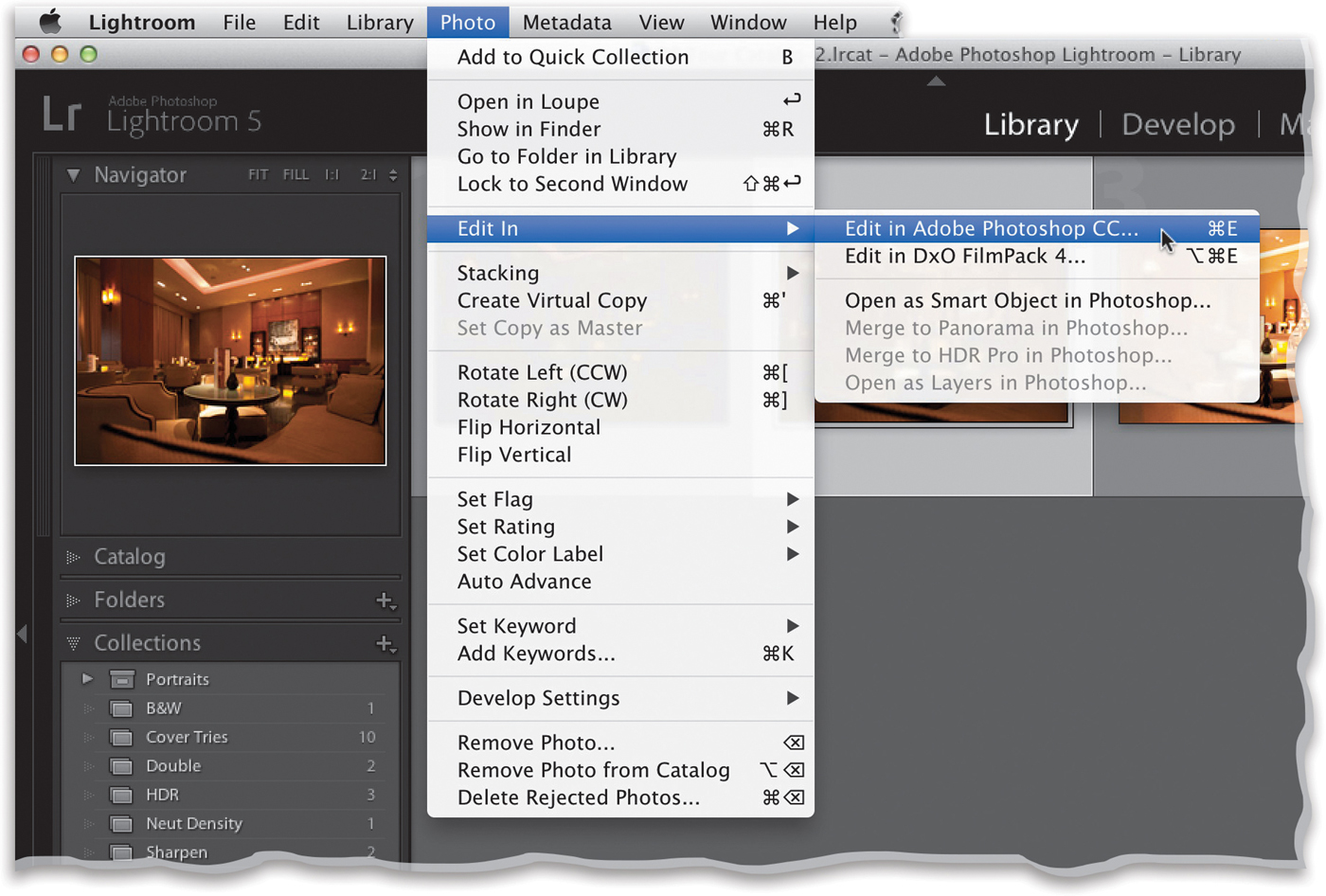
Task: Choose Open as Smart Object in Photoshop...
Action: 1037,300
